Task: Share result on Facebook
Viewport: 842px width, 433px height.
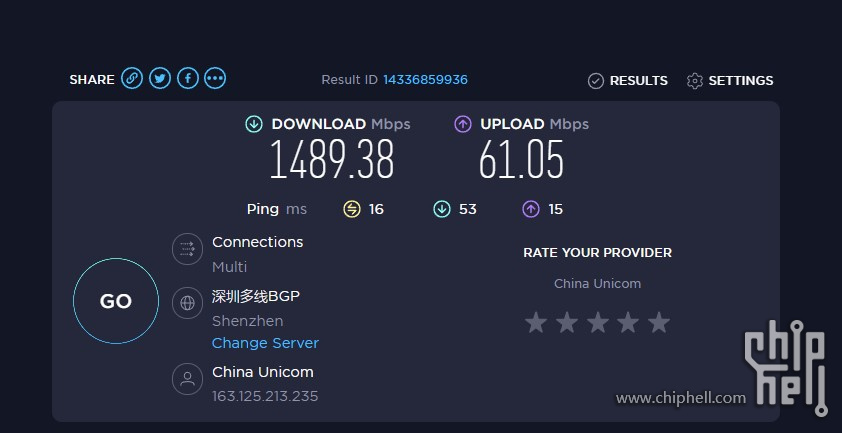Action: 187,78
